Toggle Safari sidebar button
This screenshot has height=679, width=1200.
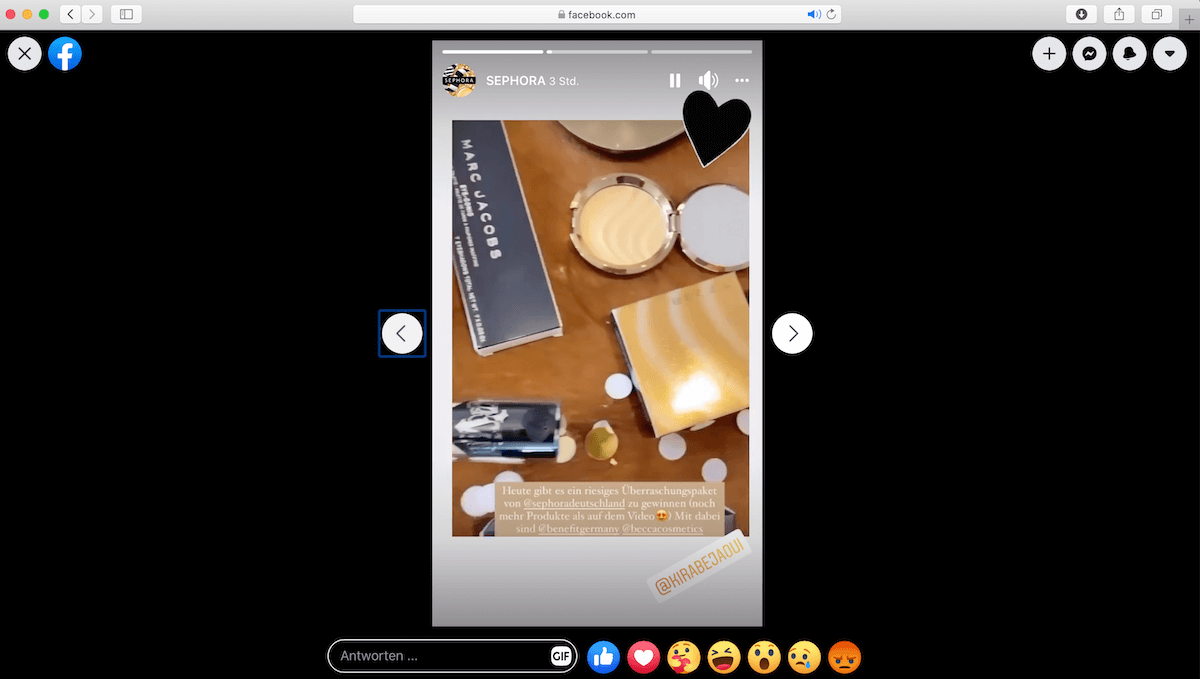coord(126,14)
